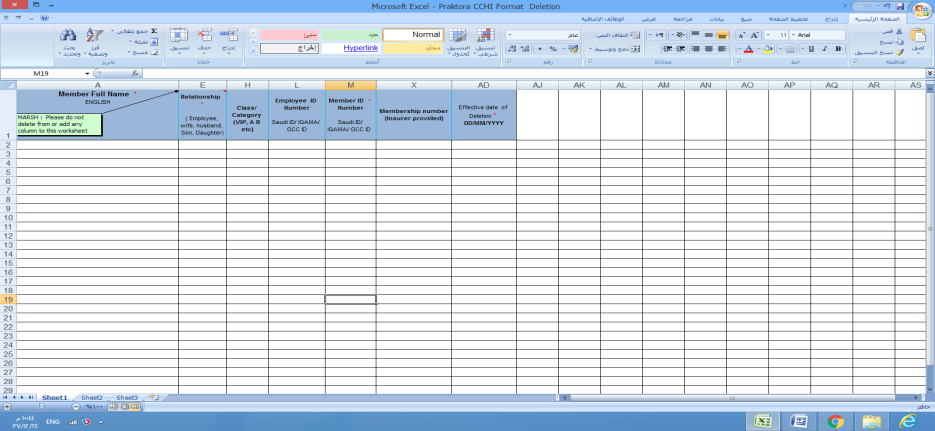Click the Percent Style icon
935x431 pixels.
[553, 49]
